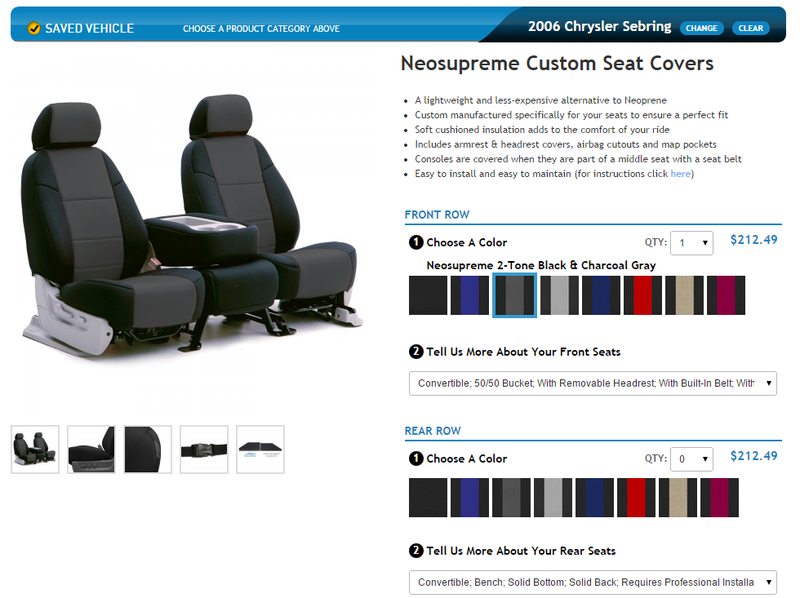View buckle strap thumbnail

coord(204,450)
